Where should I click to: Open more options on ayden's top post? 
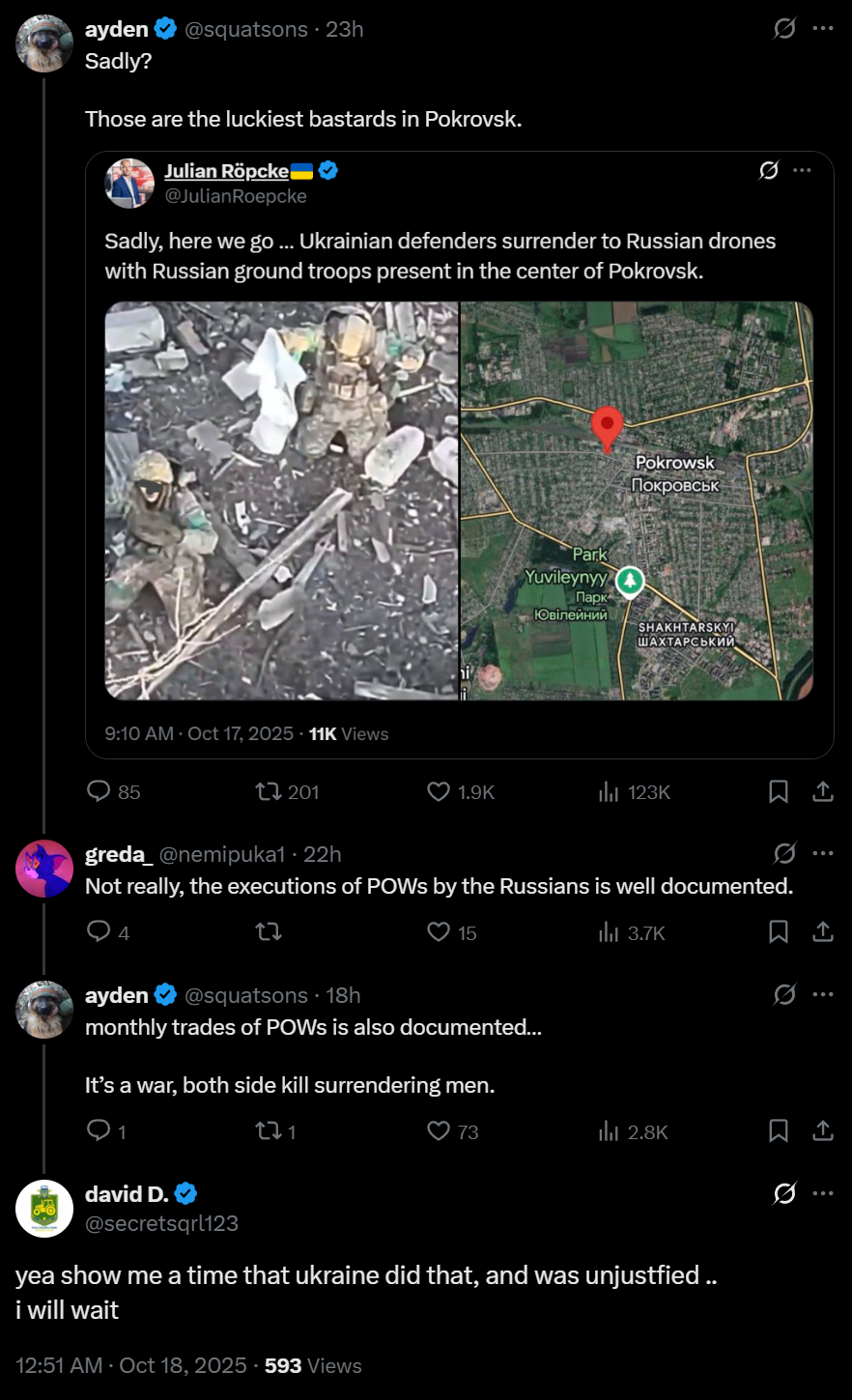(x=823, y=29)
